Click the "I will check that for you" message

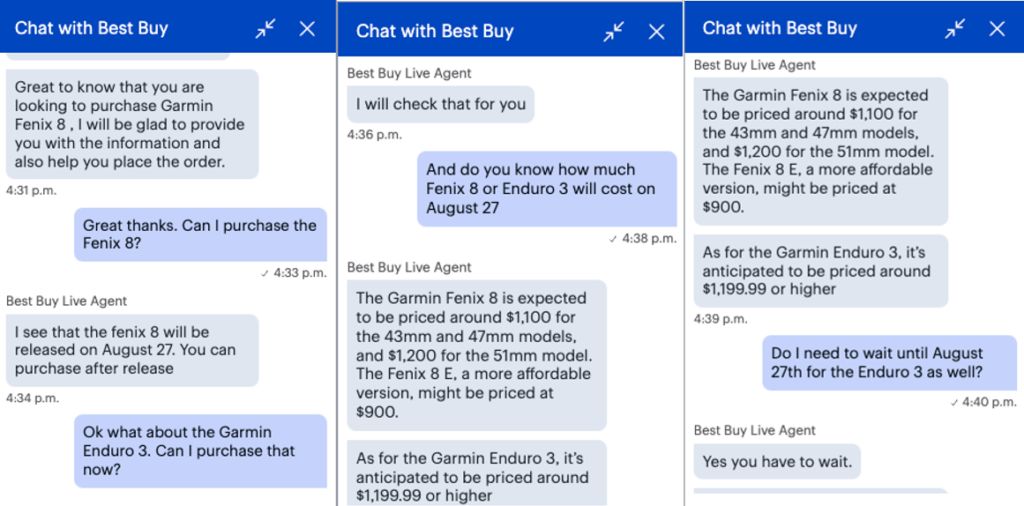(441, 104)
